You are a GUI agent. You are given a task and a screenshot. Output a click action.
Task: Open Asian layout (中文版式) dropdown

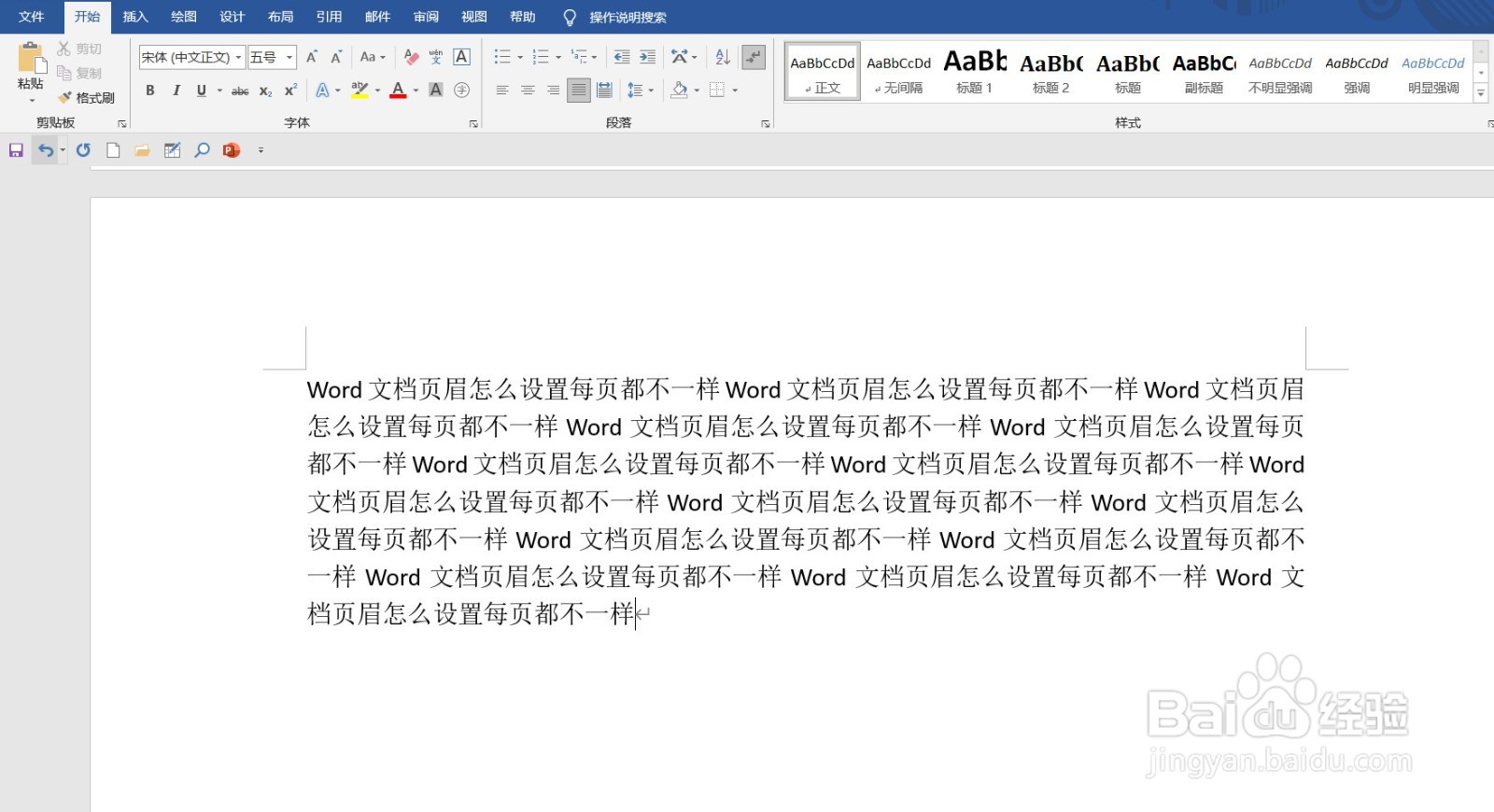[684, 57]
